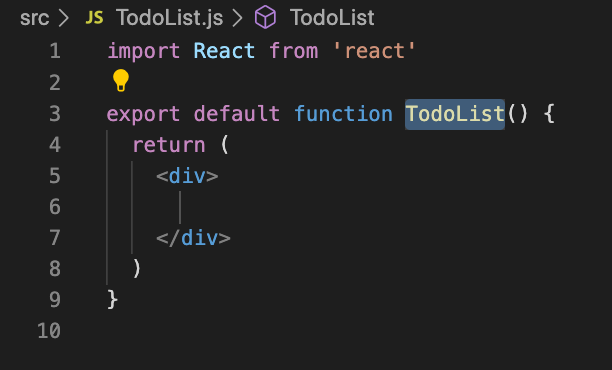
Task: Place cursor on empty line 6
Action: 312,207
